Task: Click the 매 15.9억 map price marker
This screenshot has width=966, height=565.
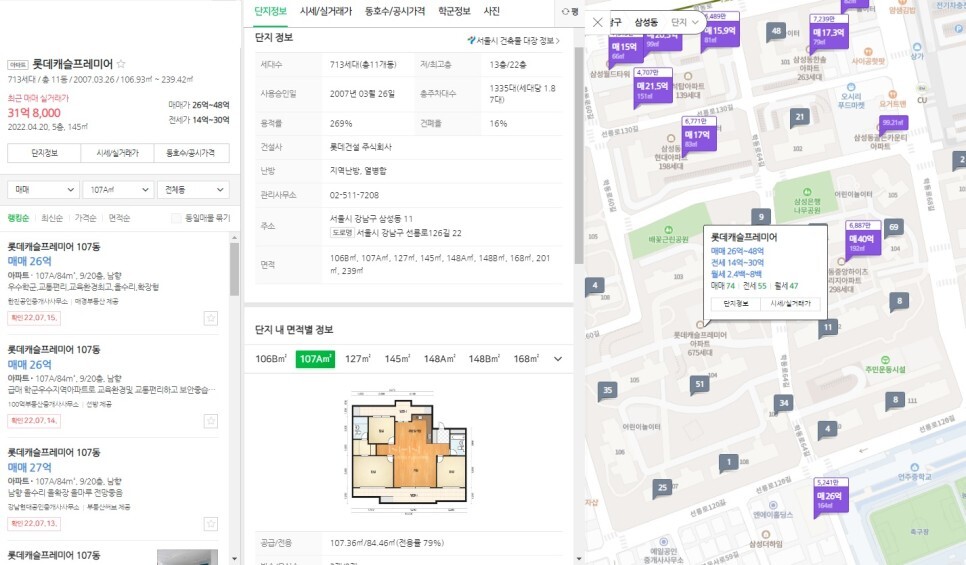Action: click(720, 30)
